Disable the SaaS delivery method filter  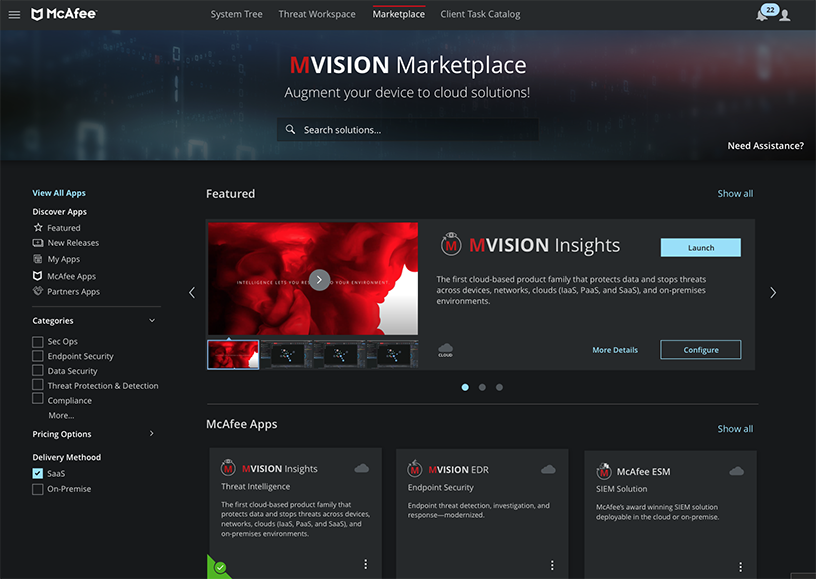pyautogui.click(x=35, y=474)
